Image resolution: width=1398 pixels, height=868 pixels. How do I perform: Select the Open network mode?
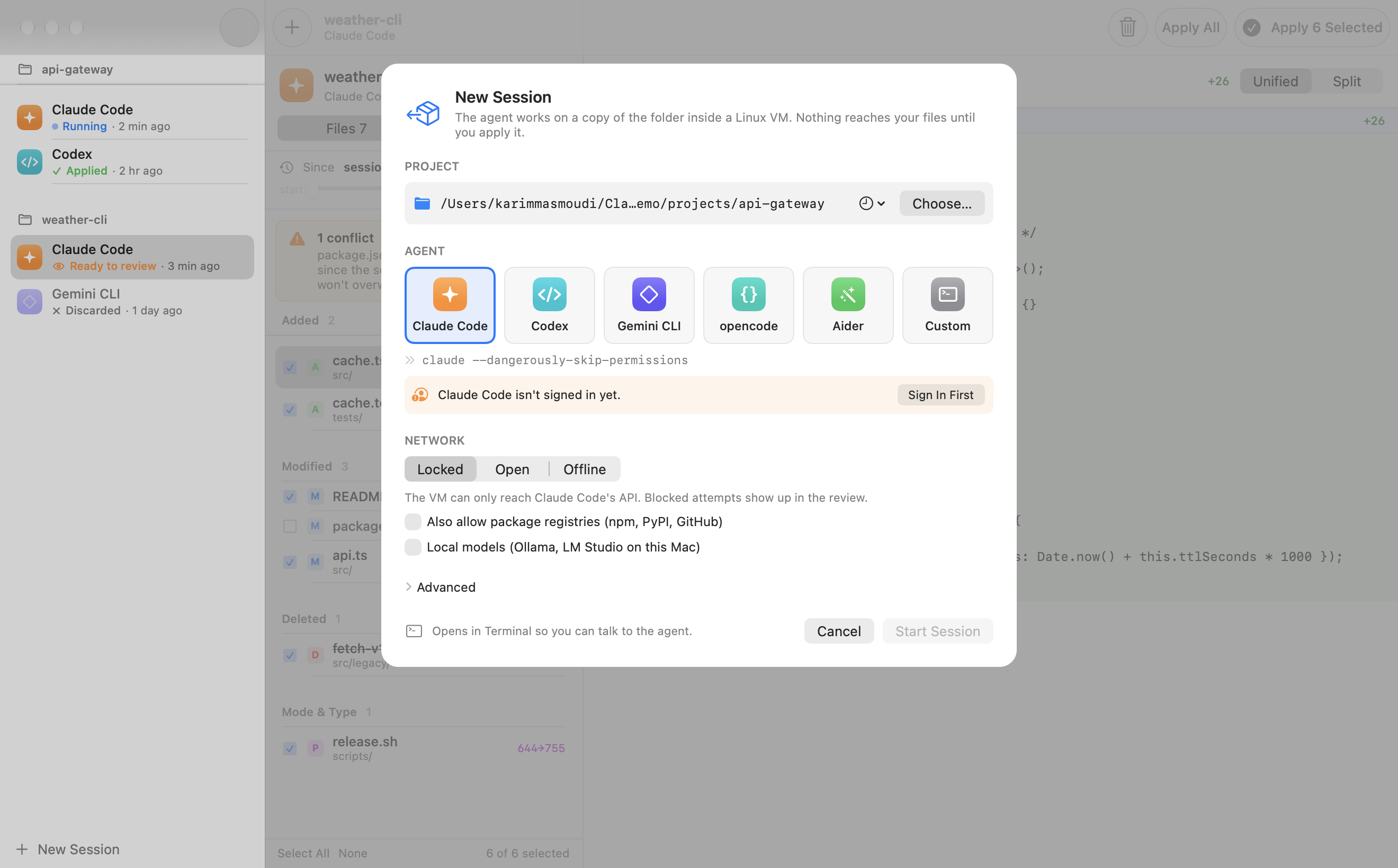pos(512,469)
